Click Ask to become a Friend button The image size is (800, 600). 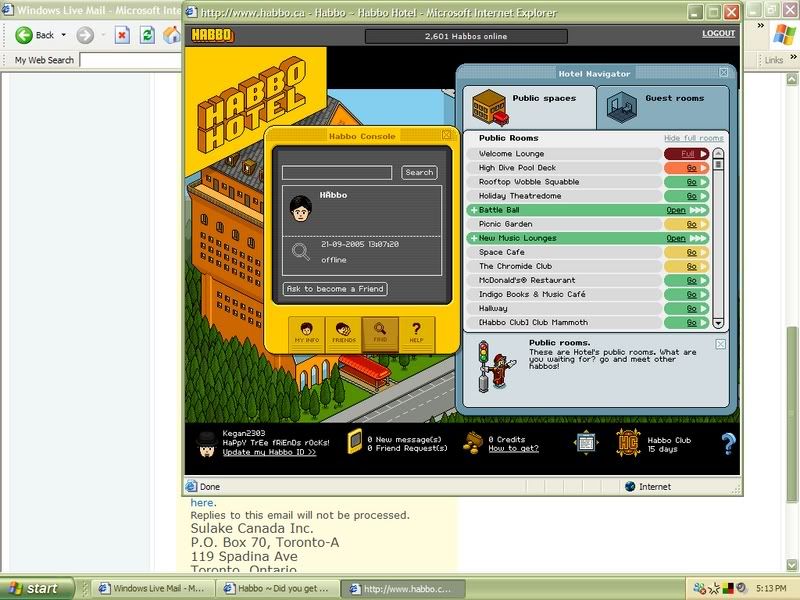(335, 289)
